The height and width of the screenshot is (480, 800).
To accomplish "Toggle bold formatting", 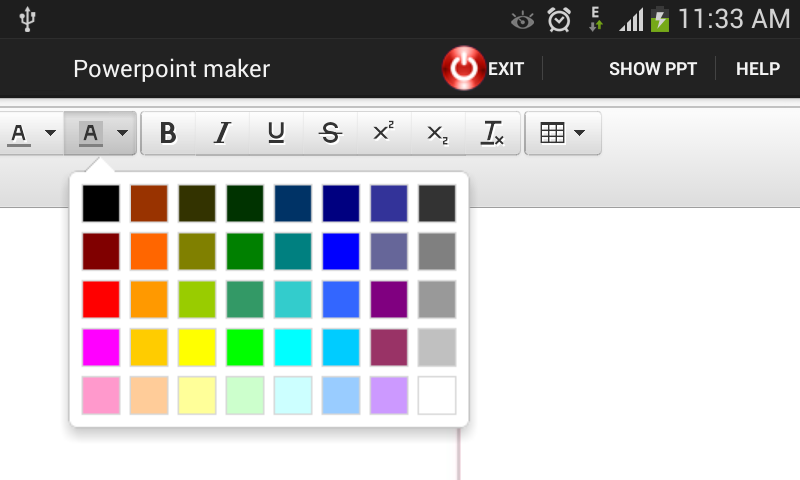I will pos(168,133).
